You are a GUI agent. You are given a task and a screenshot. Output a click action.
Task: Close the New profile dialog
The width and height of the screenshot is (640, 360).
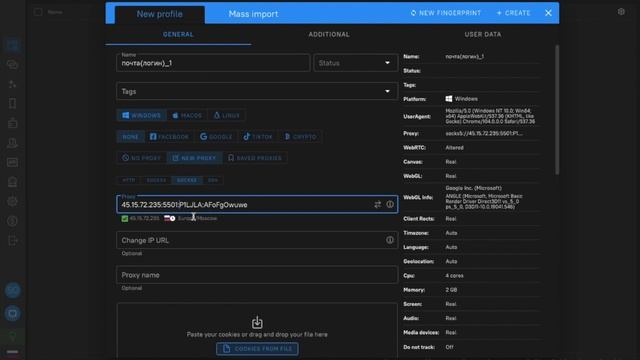click(x=548, y=13)
